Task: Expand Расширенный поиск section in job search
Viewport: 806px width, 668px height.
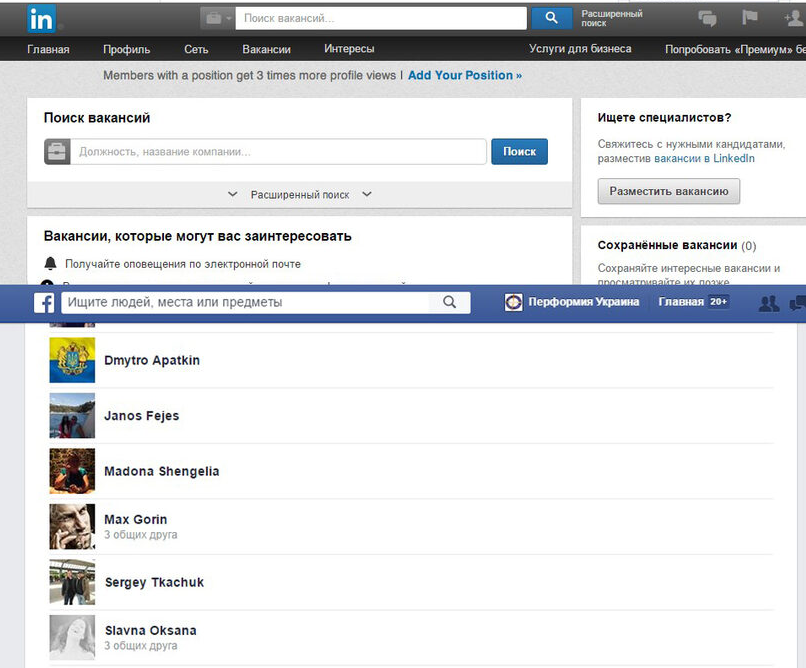Action: (x=299, y=195)
